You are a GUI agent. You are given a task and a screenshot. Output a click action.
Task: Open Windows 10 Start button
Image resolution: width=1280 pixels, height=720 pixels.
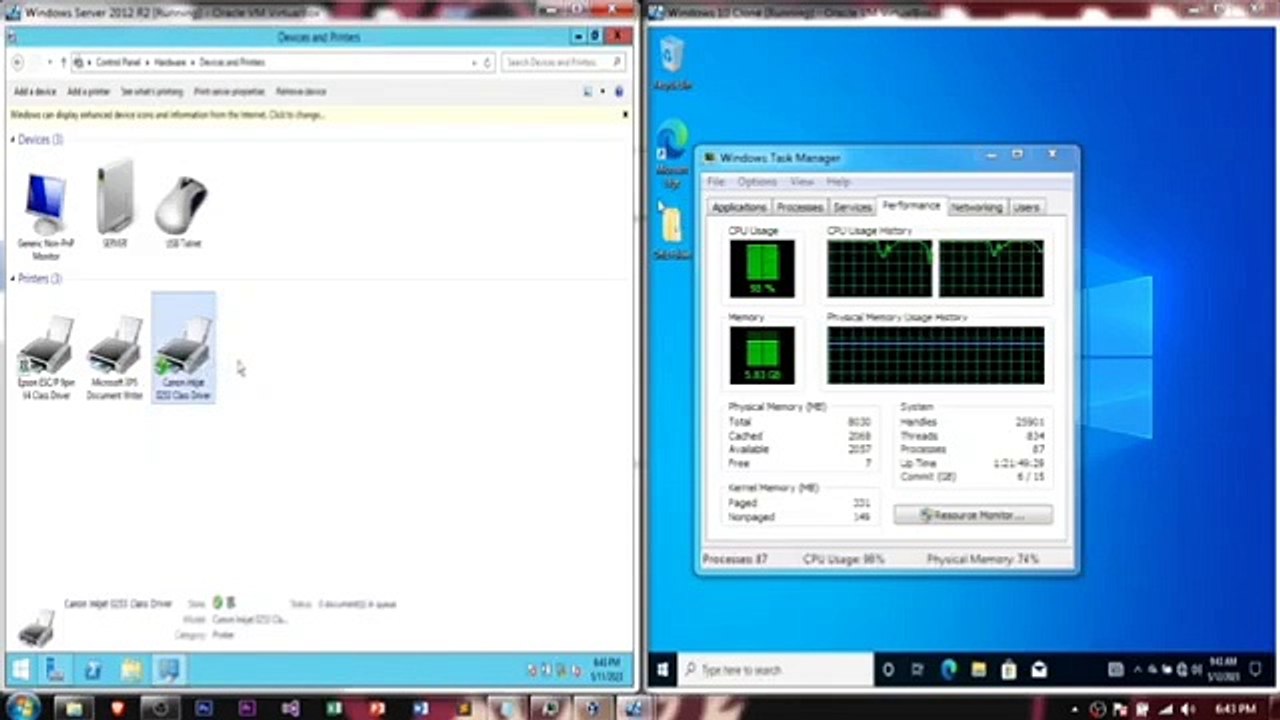click(662, 669)
